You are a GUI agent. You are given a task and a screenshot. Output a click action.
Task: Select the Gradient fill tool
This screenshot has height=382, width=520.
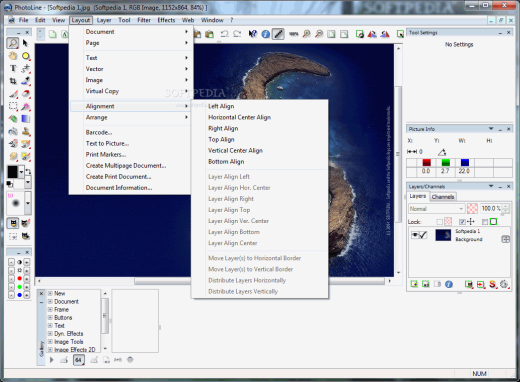pyautogui.click(x=25, y=119)
